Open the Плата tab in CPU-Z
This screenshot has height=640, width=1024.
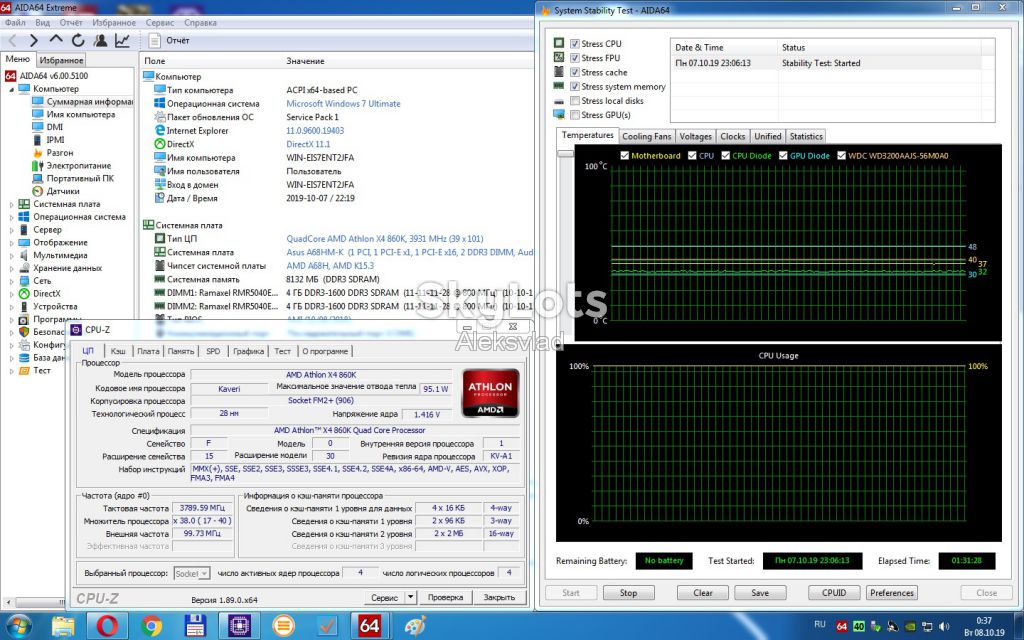click(x=148, y=351)
